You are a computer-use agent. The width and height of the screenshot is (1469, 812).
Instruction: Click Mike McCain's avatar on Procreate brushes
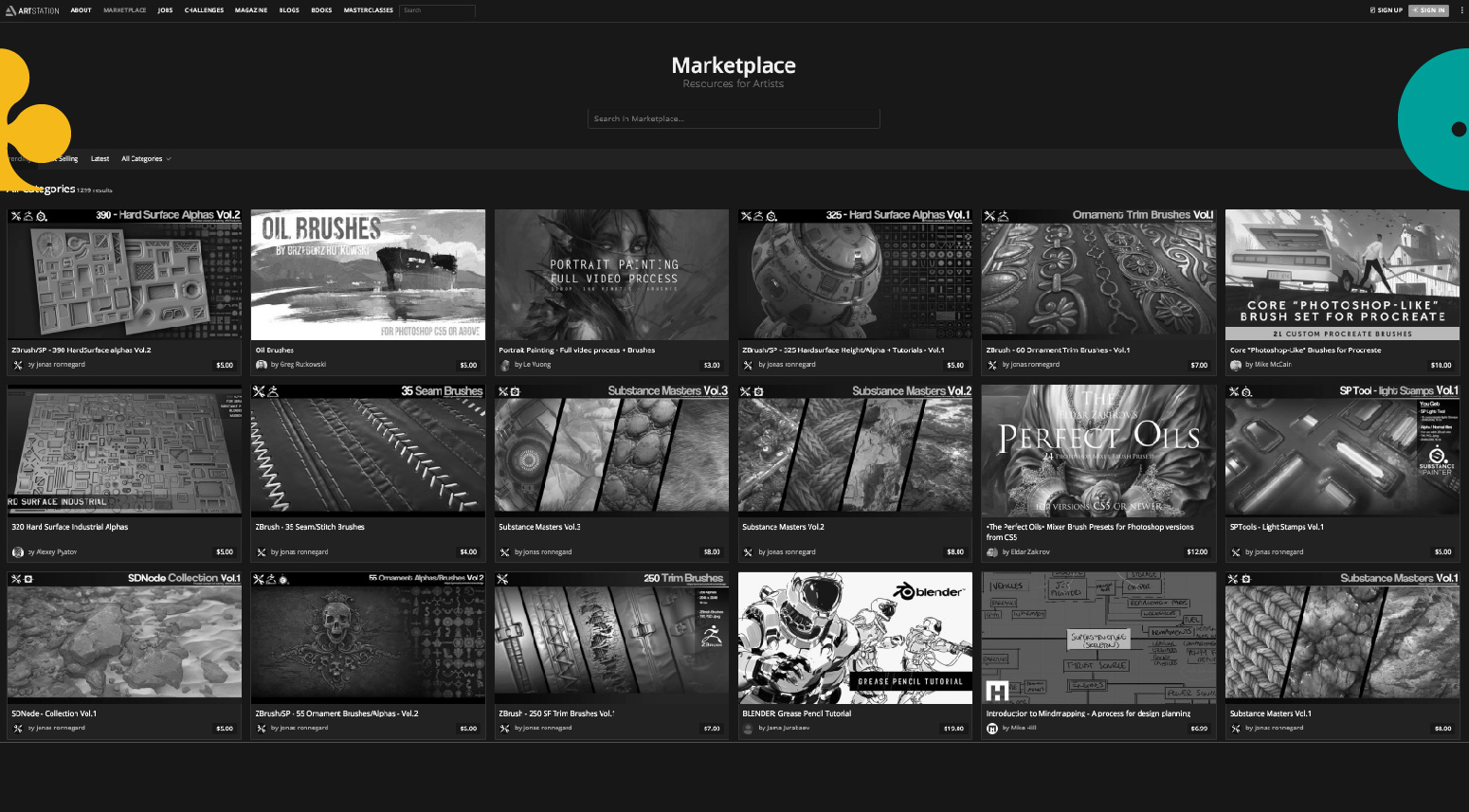tap(1236, 365)
